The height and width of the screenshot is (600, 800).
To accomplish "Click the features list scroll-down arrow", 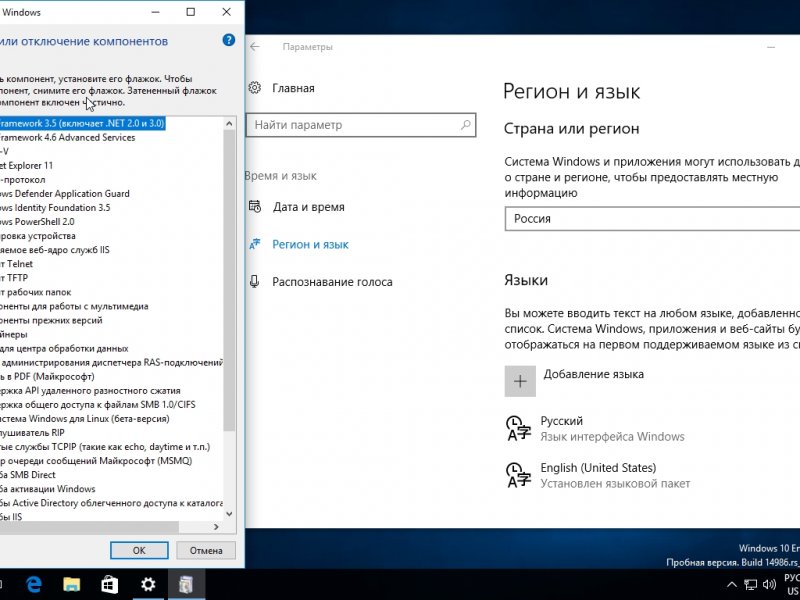I will click(x=229, y=514).
